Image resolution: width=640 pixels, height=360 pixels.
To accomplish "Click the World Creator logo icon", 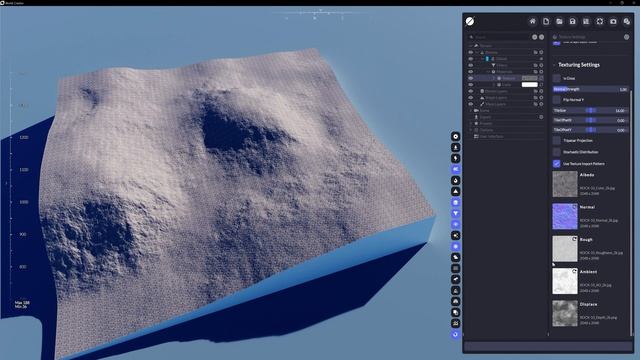I will [x=470, y=21].
